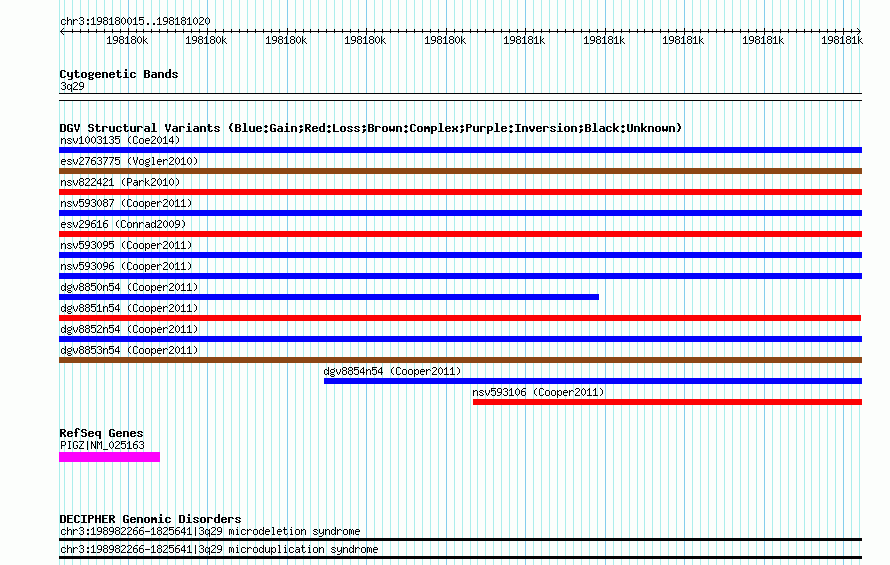Image resolution: width=890 pixels, height=565 pixels.
Task: Click the dgv8851n54 (Cooper2011) label
Action: 129,308
